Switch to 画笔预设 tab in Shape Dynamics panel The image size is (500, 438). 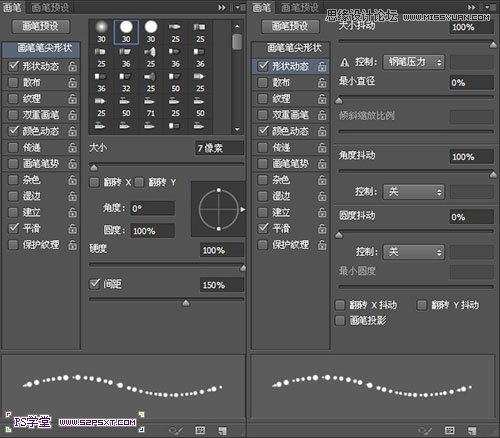tap(300, 7)
